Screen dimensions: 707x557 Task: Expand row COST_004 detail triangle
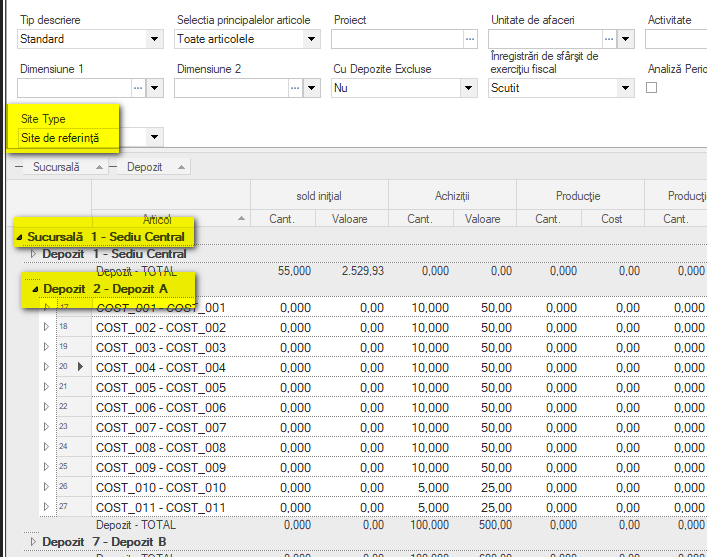(x=46, y=367)
